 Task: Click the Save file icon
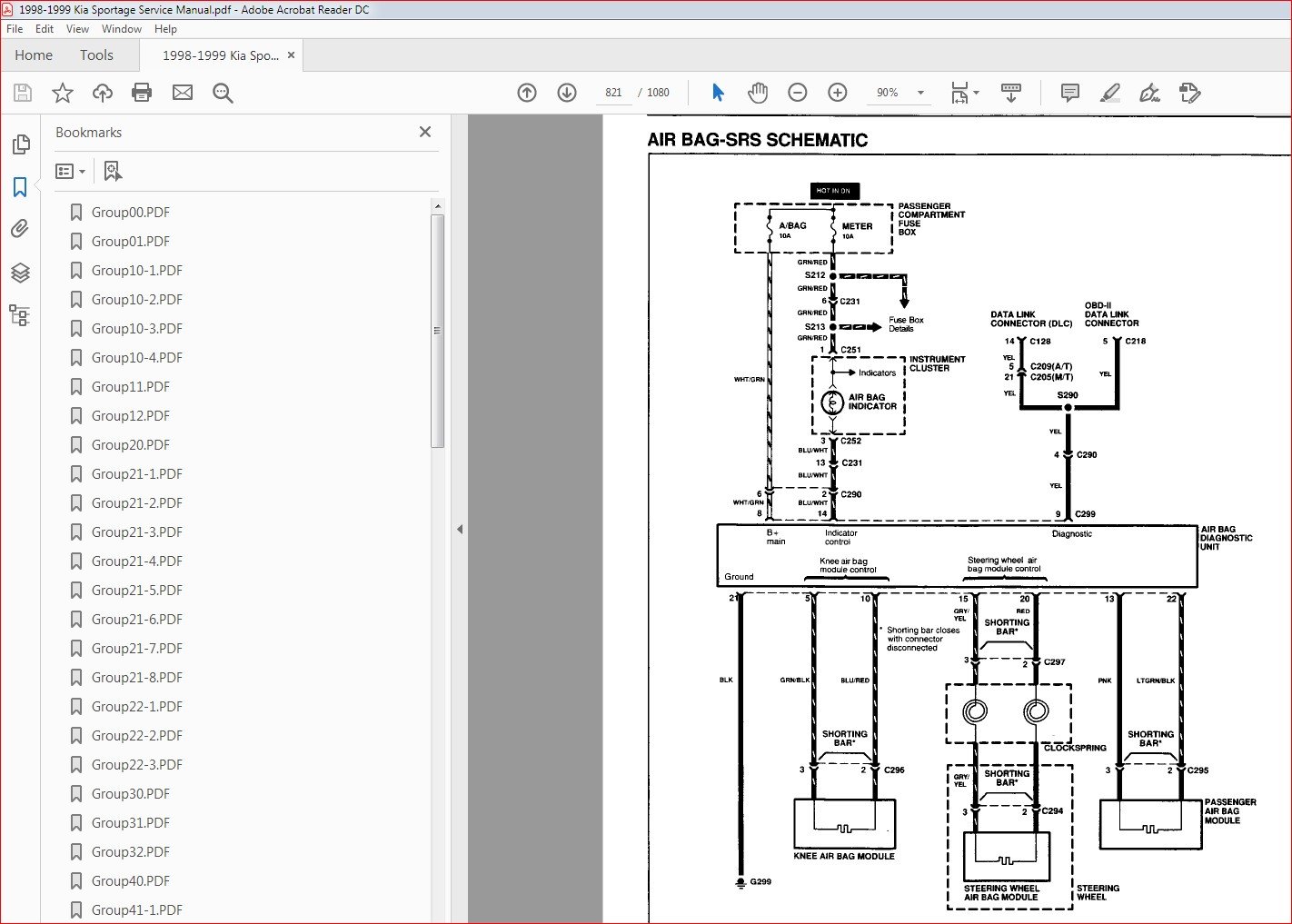click(23, 93)
